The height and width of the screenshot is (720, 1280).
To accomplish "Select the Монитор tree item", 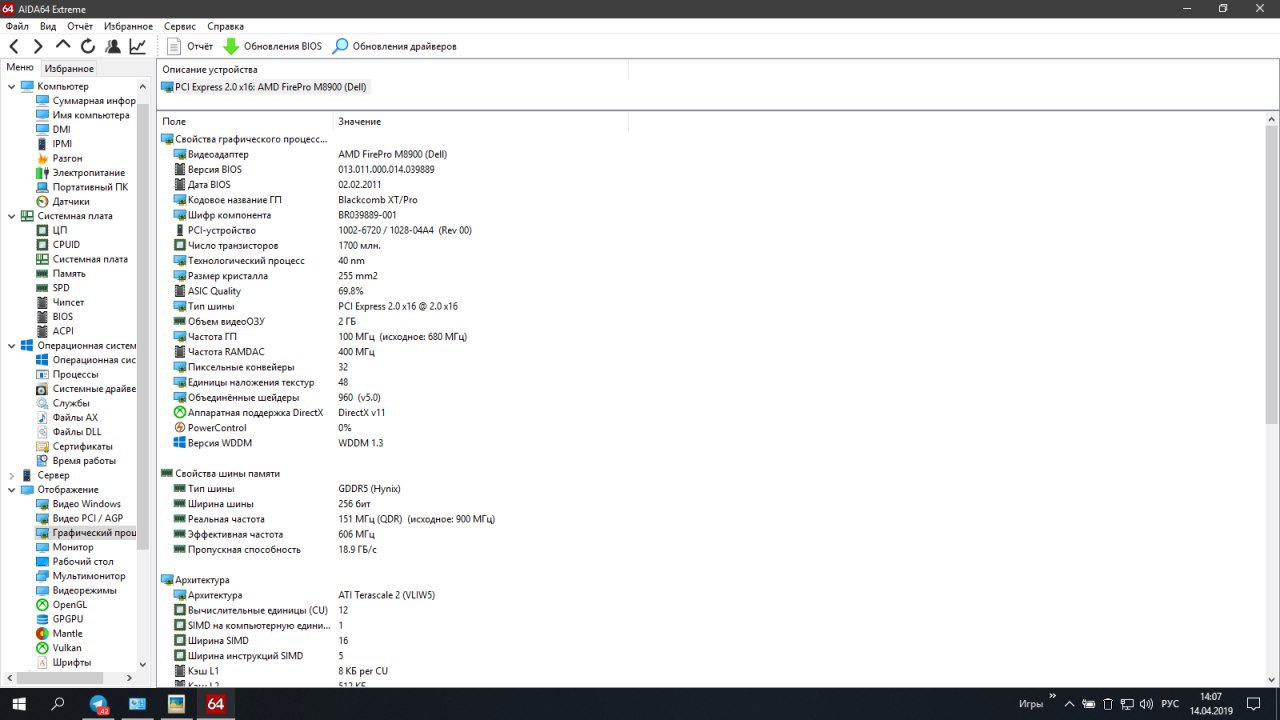I will coord(65,548).
